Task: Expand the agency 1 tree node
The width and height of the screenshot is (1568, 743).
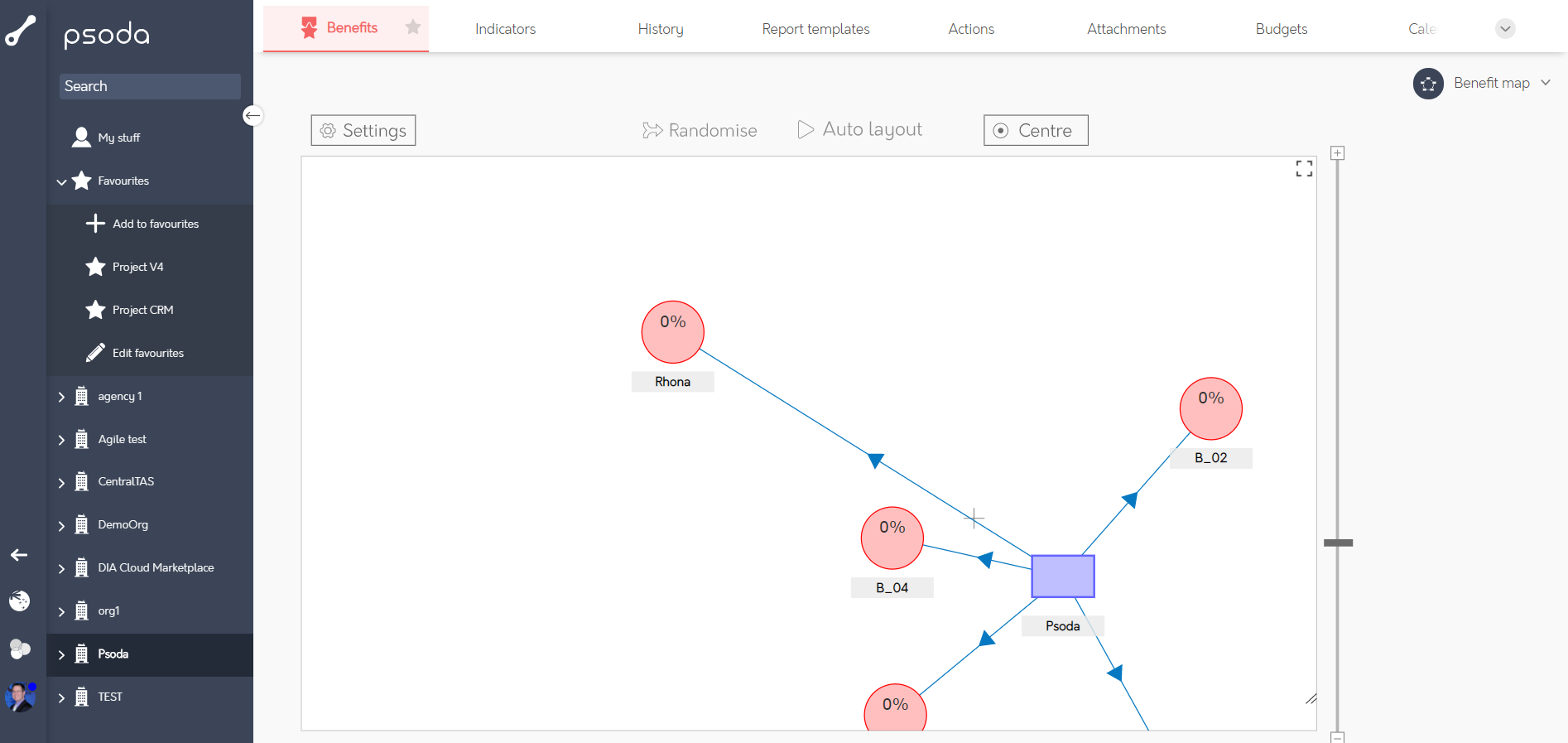Action: point(61,397)
